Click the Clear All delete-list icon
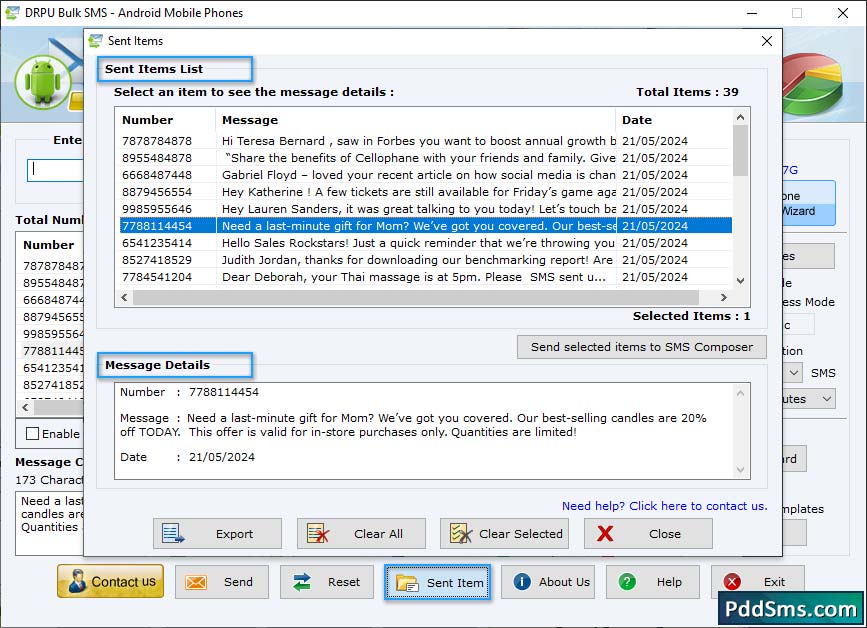The image size is (867, 628). [x=318, y=533]
